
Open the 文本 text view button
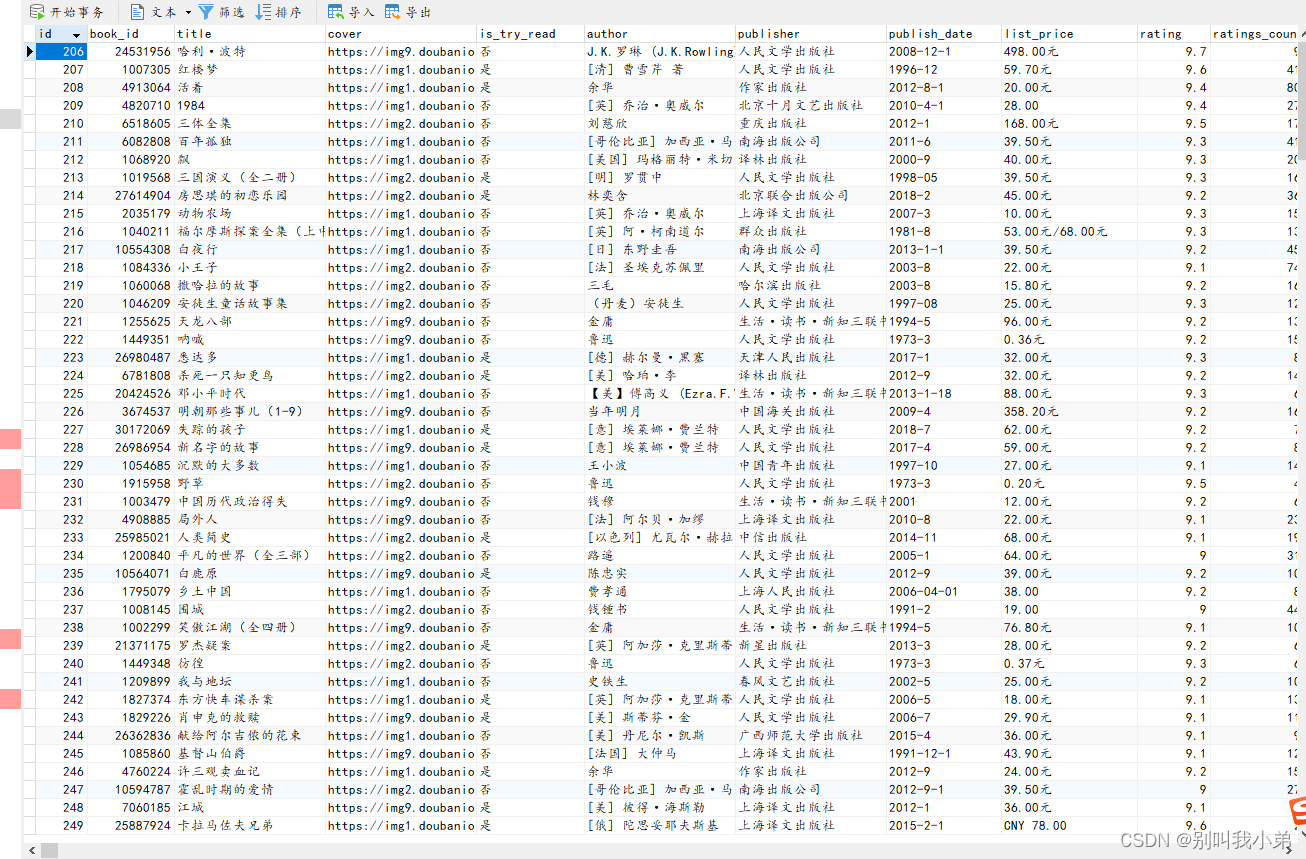153,12
